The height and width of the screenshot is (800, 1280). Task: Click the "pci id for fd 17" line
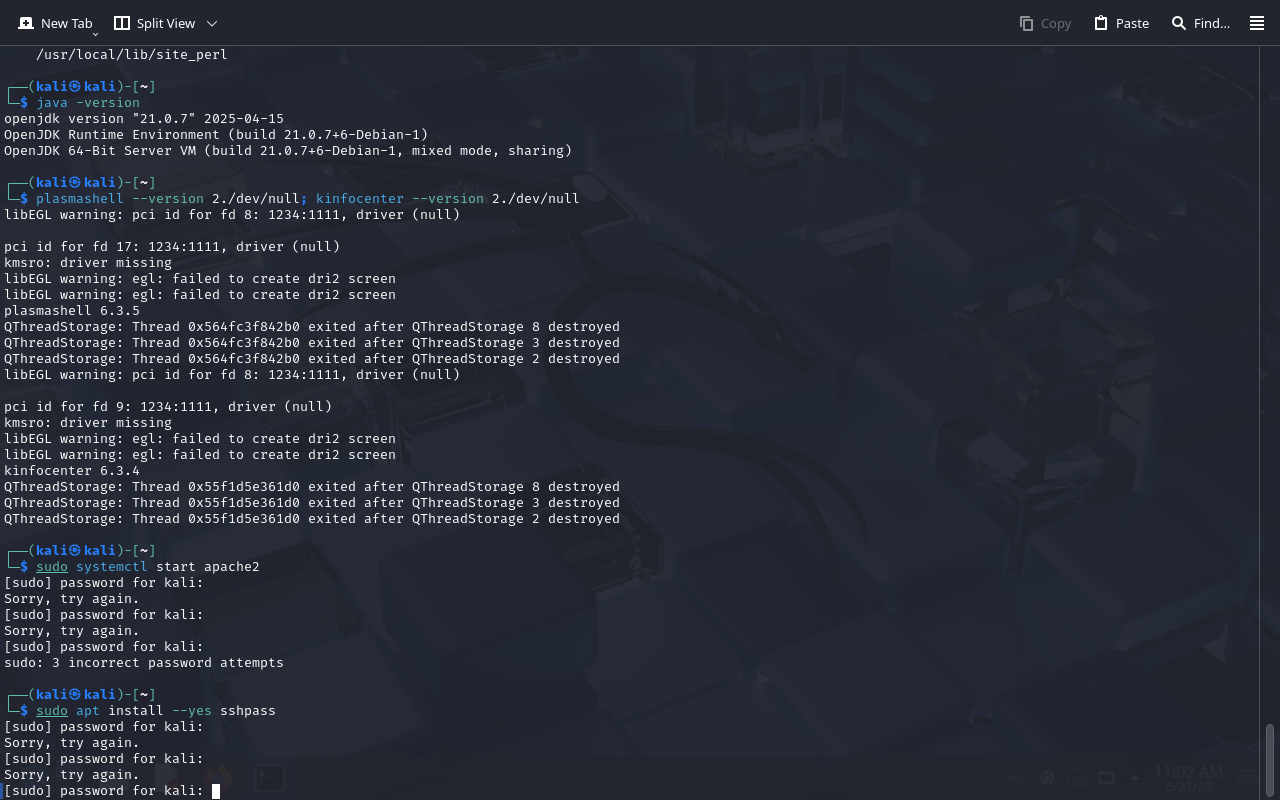172,247
